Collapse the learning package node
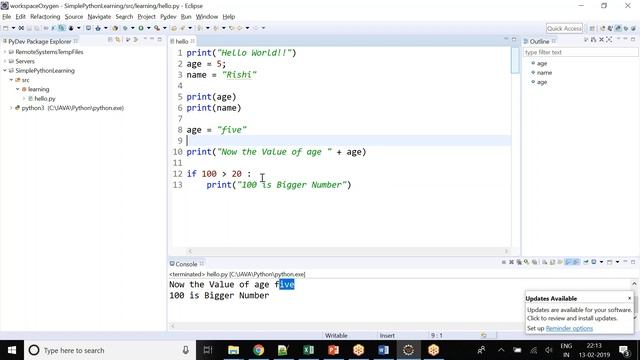This screenshot has width=640, height=360. point(18,89)
